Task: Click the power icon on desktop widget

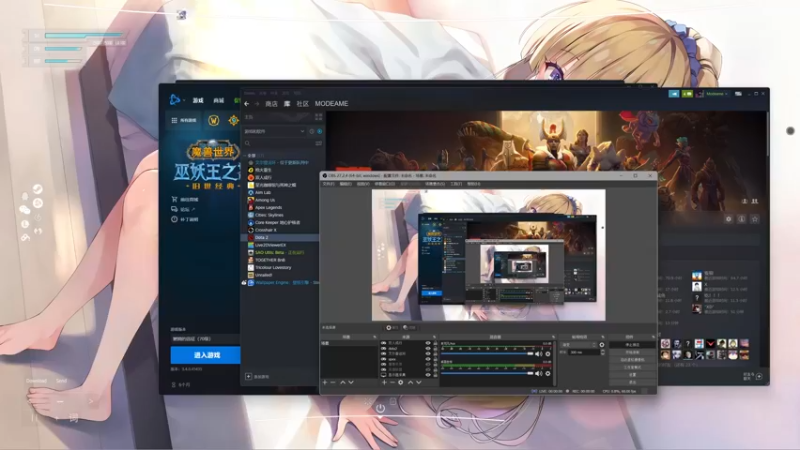Action: click(380, 408)
